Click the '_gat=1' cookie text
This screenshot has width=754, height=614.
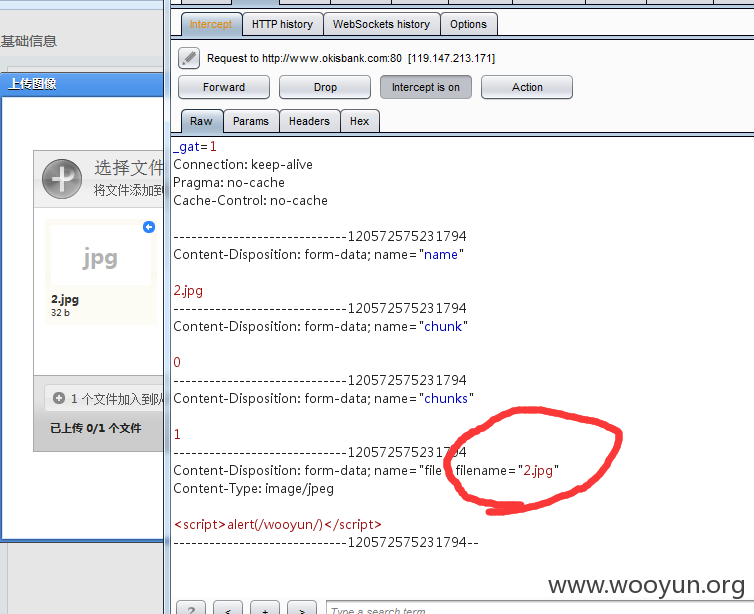[x=195, y=147]
